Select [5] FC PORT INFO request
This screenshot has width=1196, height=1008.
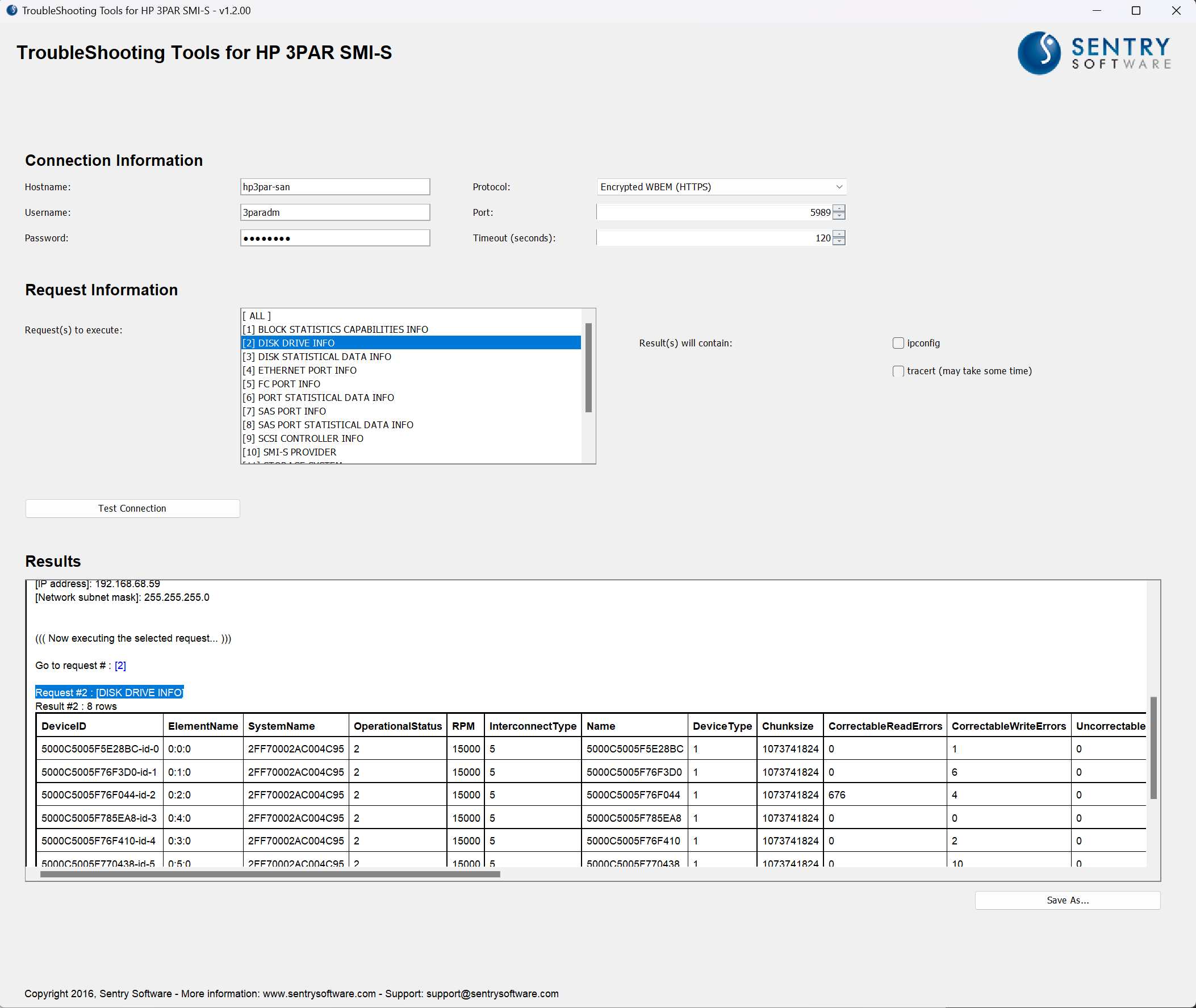[281, 383]
